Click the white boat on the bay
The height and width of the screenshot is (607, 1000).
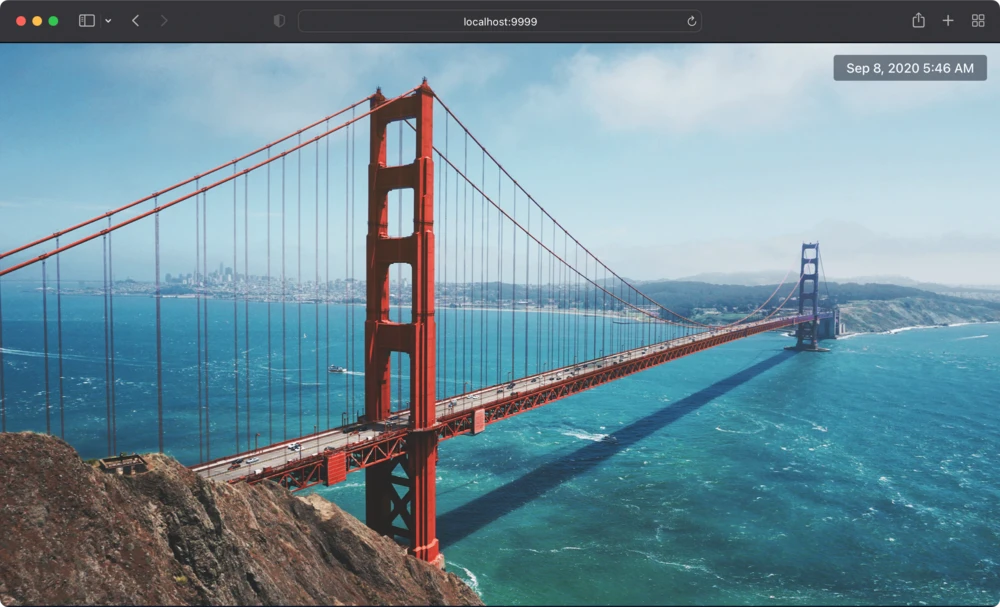coord(338,370)
